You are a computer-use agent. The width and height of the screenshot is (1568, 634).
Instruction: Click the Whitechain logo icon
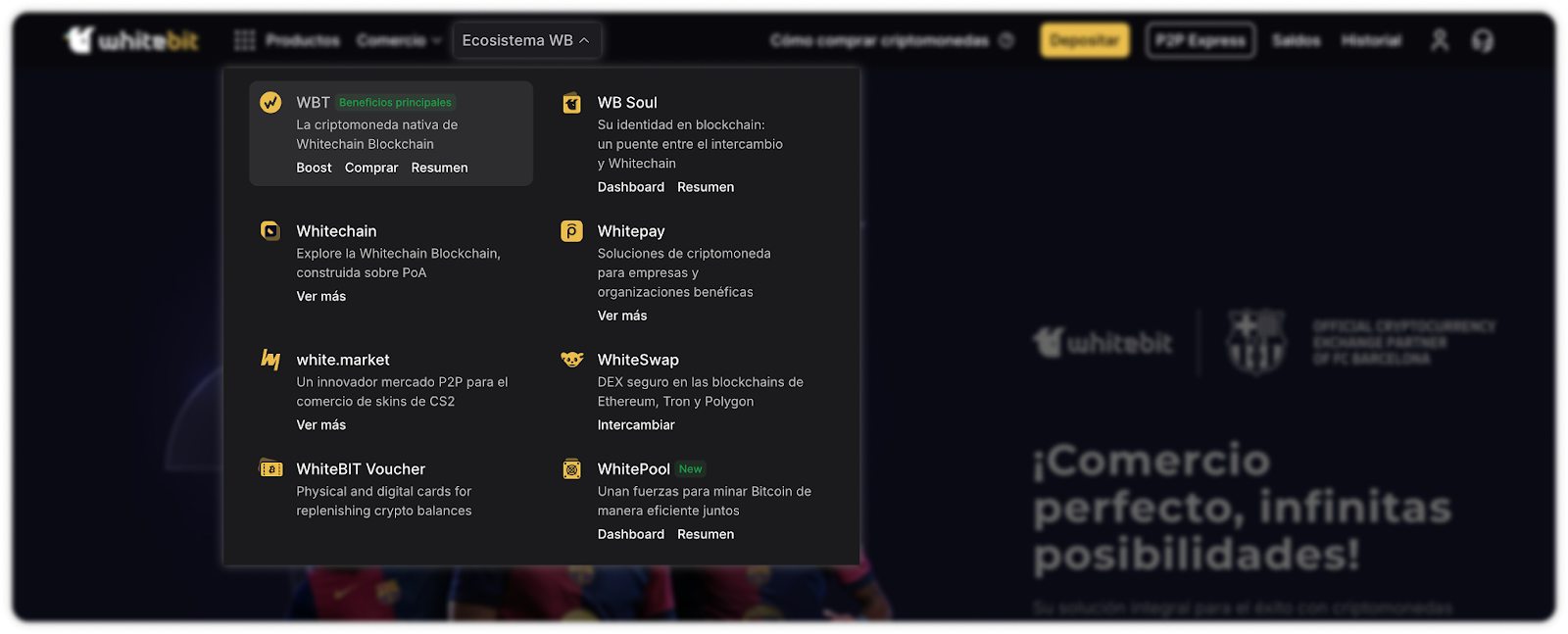(x=270, y=231)
